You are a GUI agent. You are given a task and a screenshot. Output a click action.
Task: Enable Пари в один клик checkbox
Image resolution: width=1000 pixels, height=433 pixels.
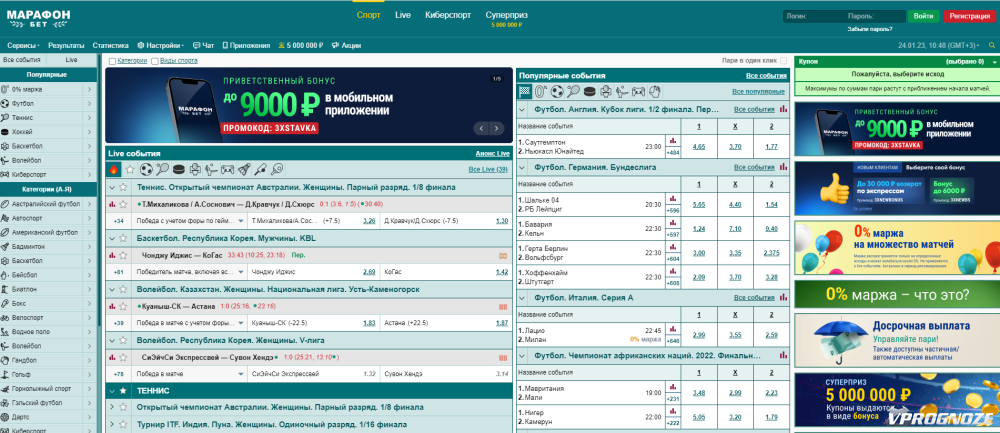click(x=784, y=61)
